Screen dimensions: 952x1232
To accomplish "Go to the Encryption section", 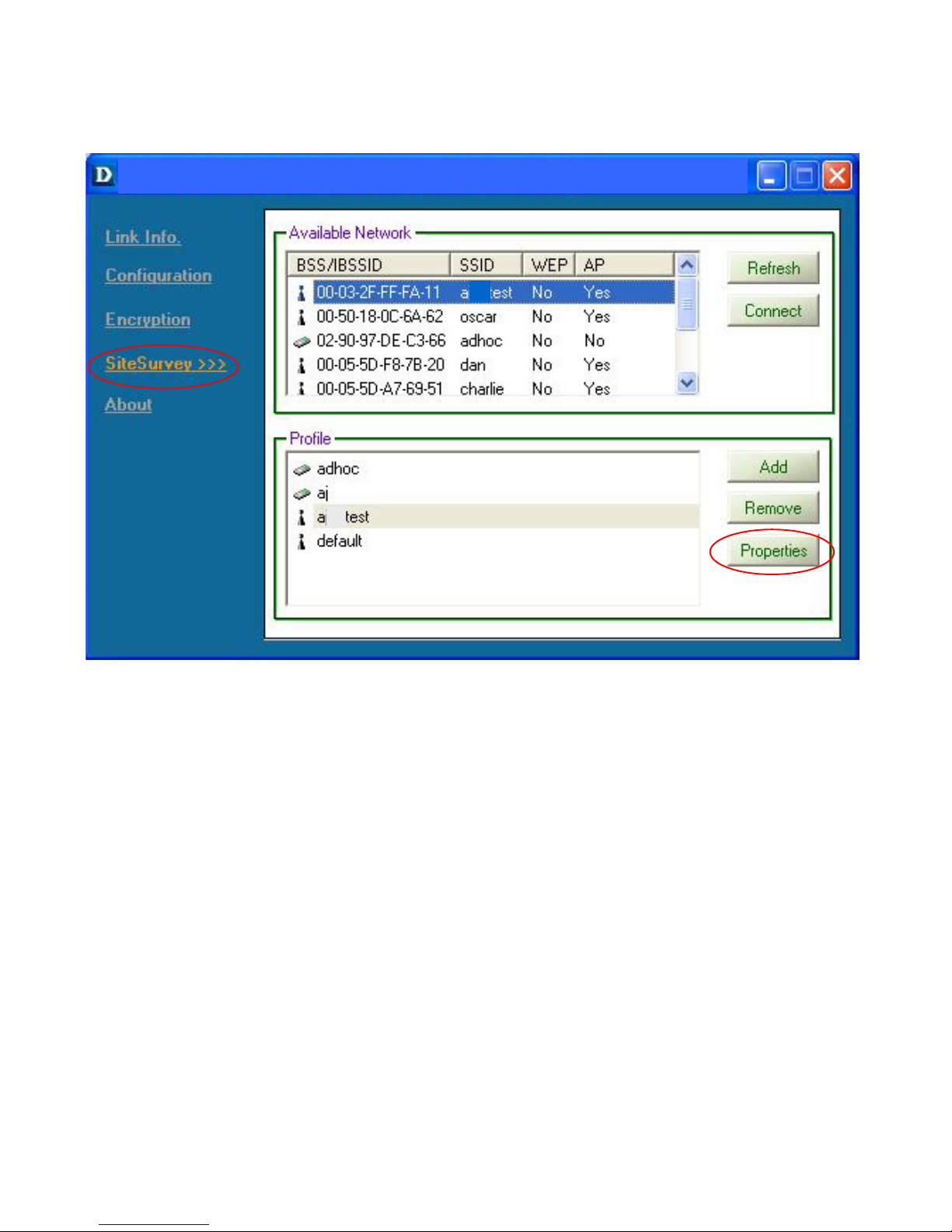I will pyautogui.click(x=148, y=319).
